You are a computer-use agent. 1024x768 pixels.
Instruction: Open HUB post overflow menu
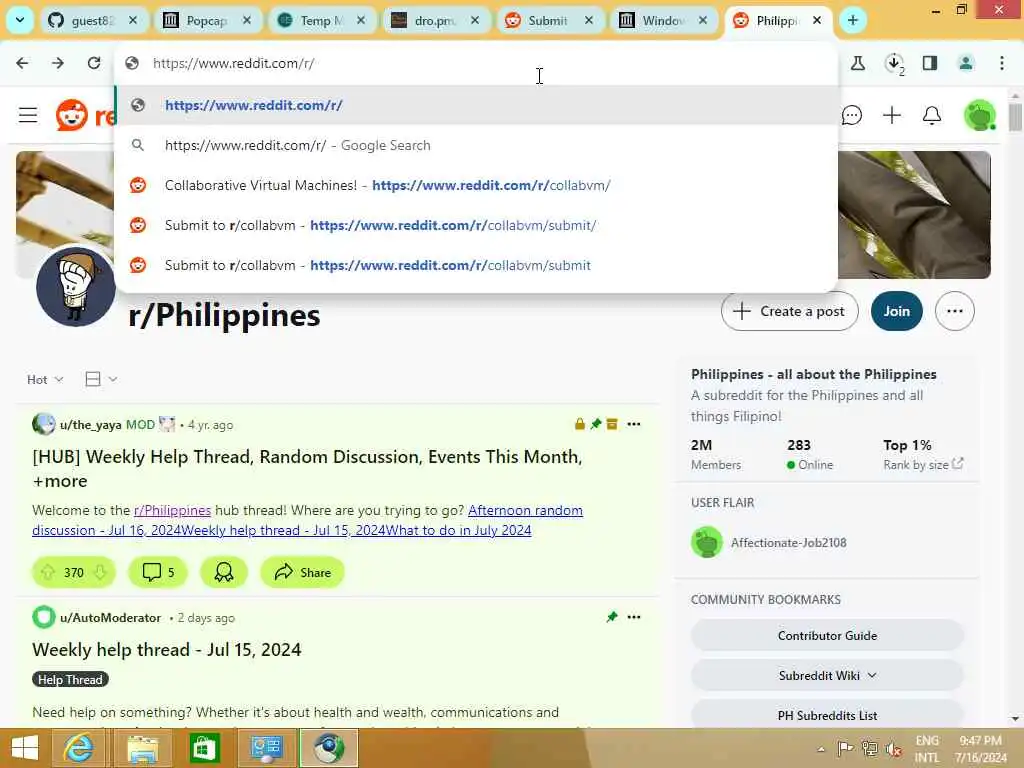point(633,424)
